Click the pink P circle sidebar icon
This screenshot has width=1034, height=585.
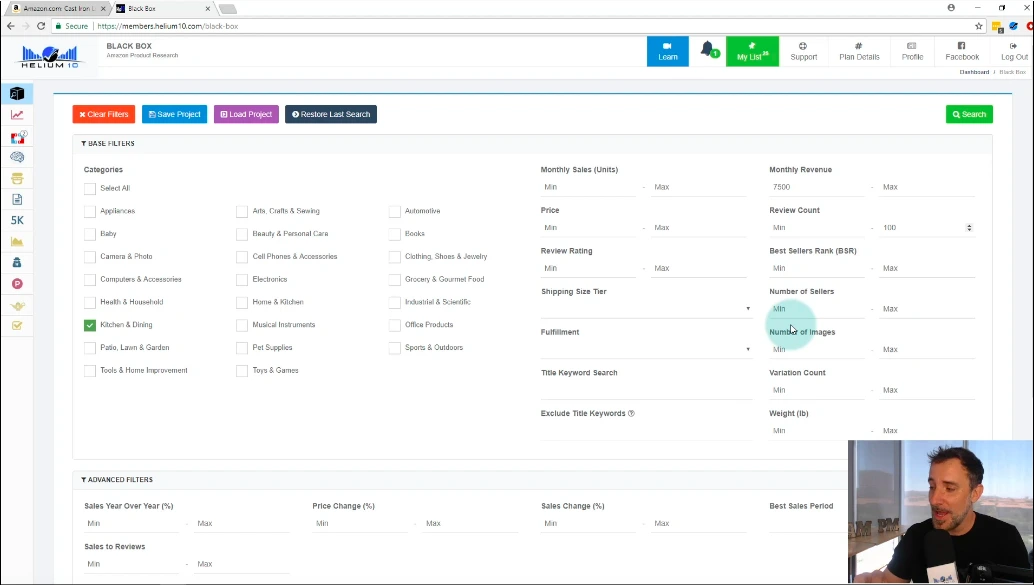point(17,284)
